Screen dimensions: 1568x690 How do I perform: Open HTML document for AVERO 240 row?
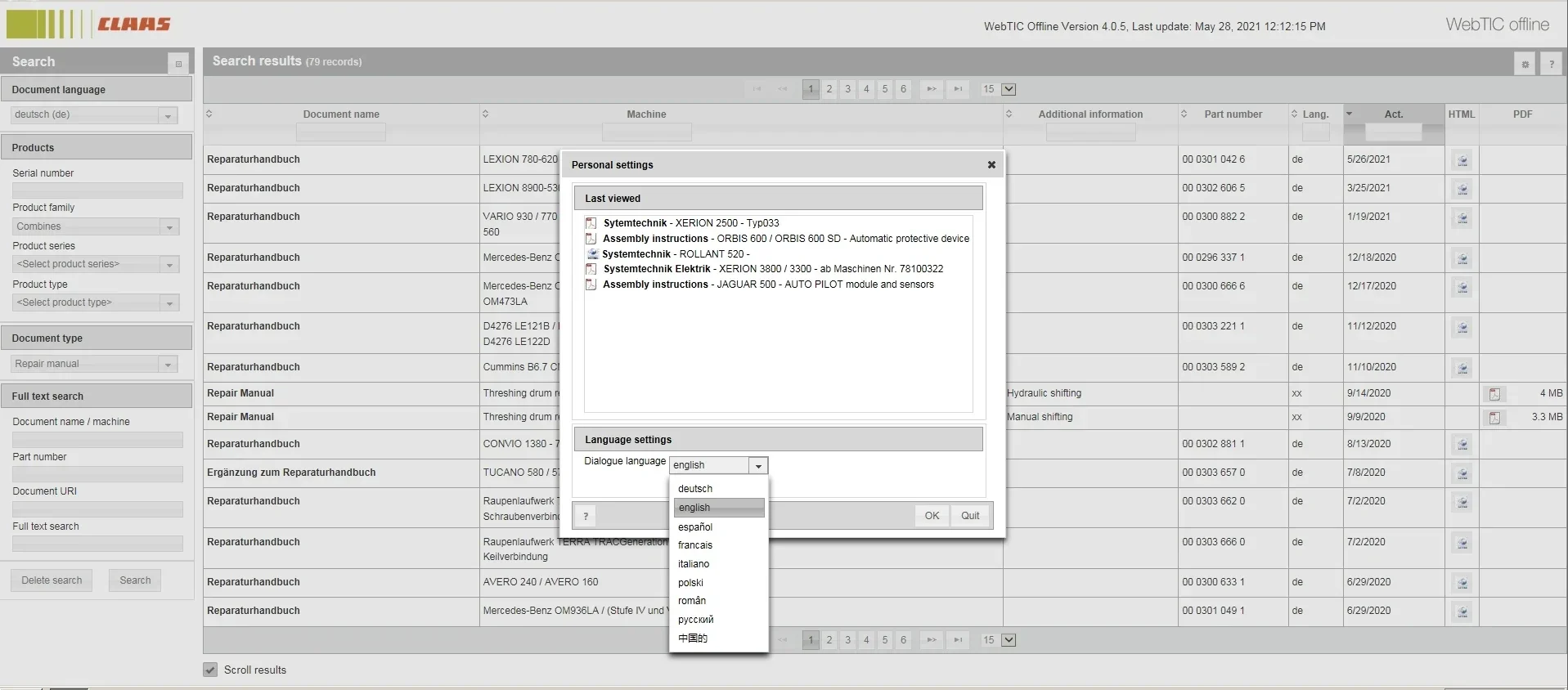pos(1462,584)
